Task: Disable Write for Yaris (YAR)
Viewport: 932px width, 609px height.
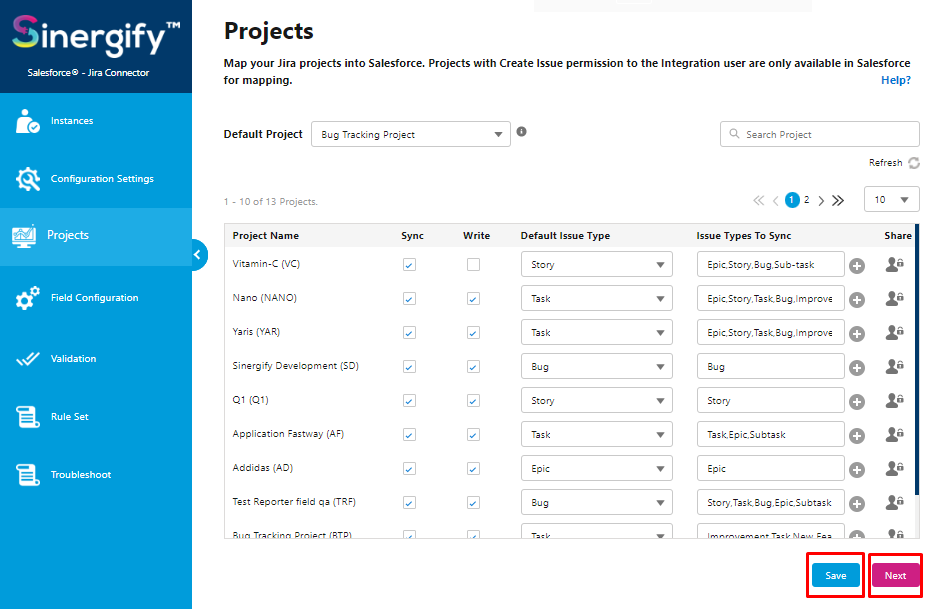Action: [473, 333]
